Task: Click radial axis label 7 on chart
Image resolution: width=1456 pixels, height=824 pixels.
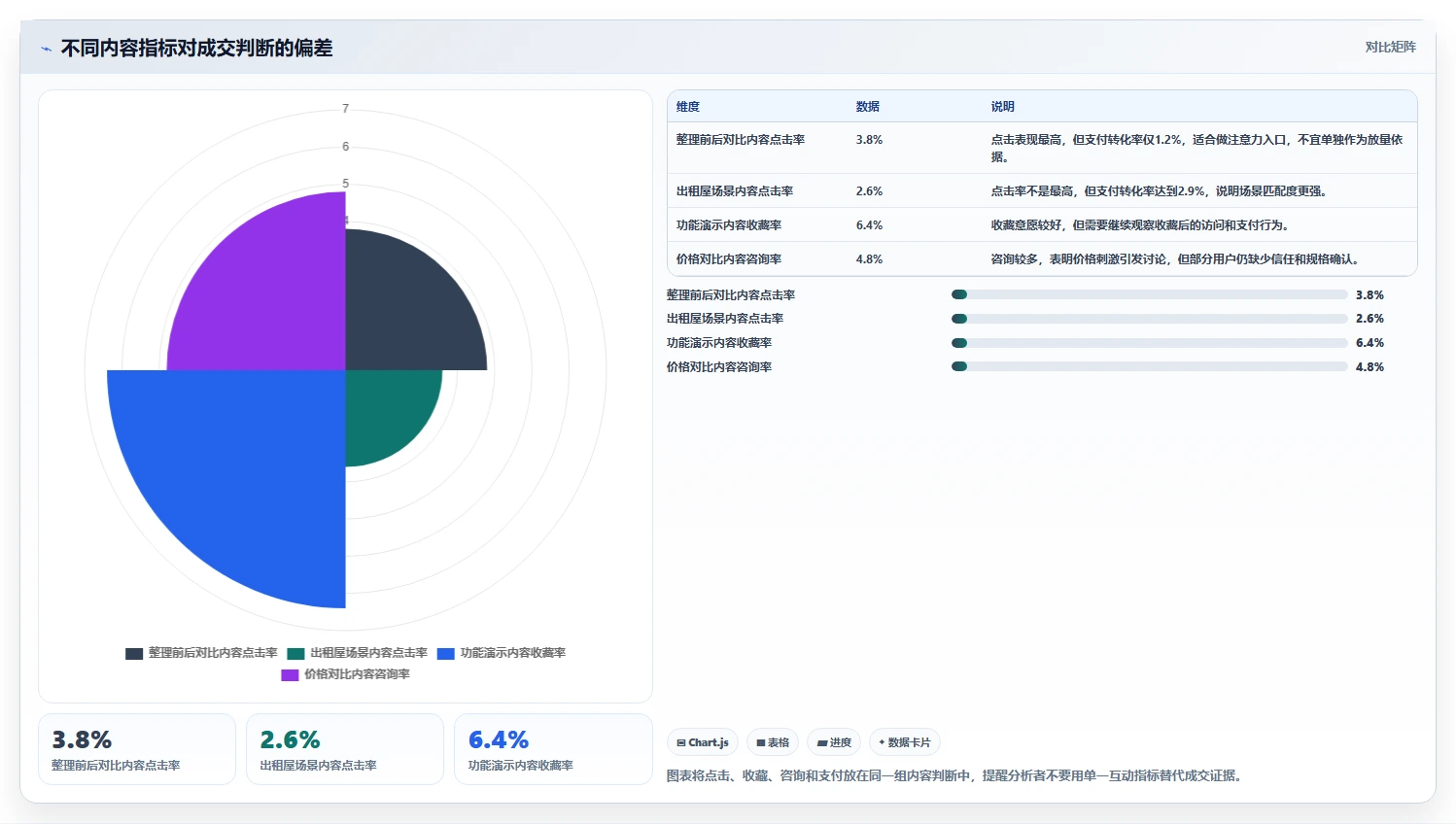Action: pyautogui.click(x=345, y=109)
